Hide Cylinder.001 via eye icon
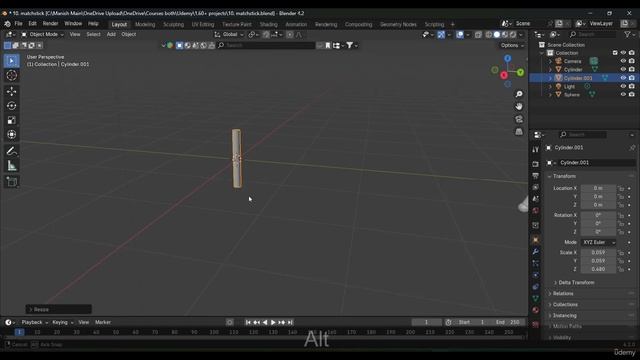640x360 pixels. pos(623,78)
